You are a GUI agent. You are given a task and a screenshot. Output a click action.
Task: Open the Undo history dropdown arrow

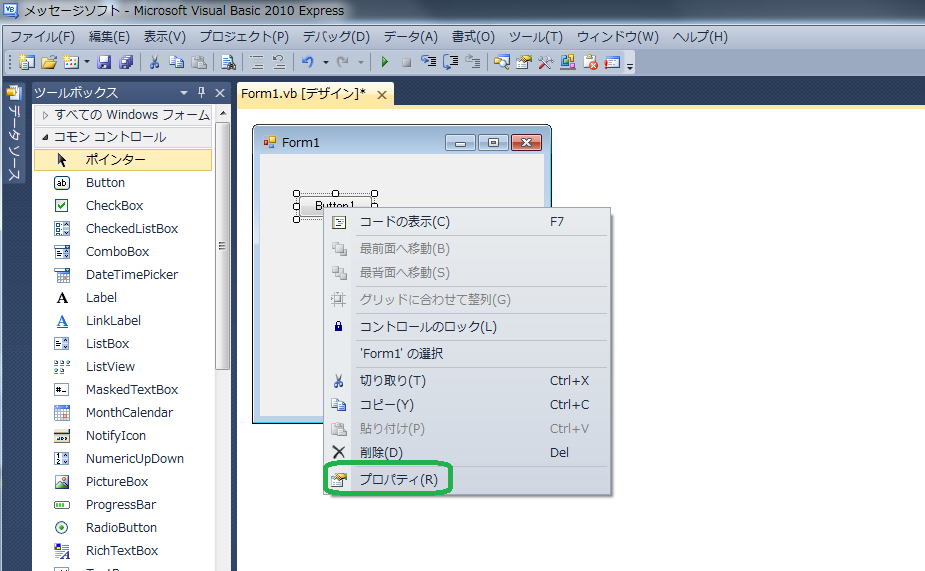(x=326, y=62)
